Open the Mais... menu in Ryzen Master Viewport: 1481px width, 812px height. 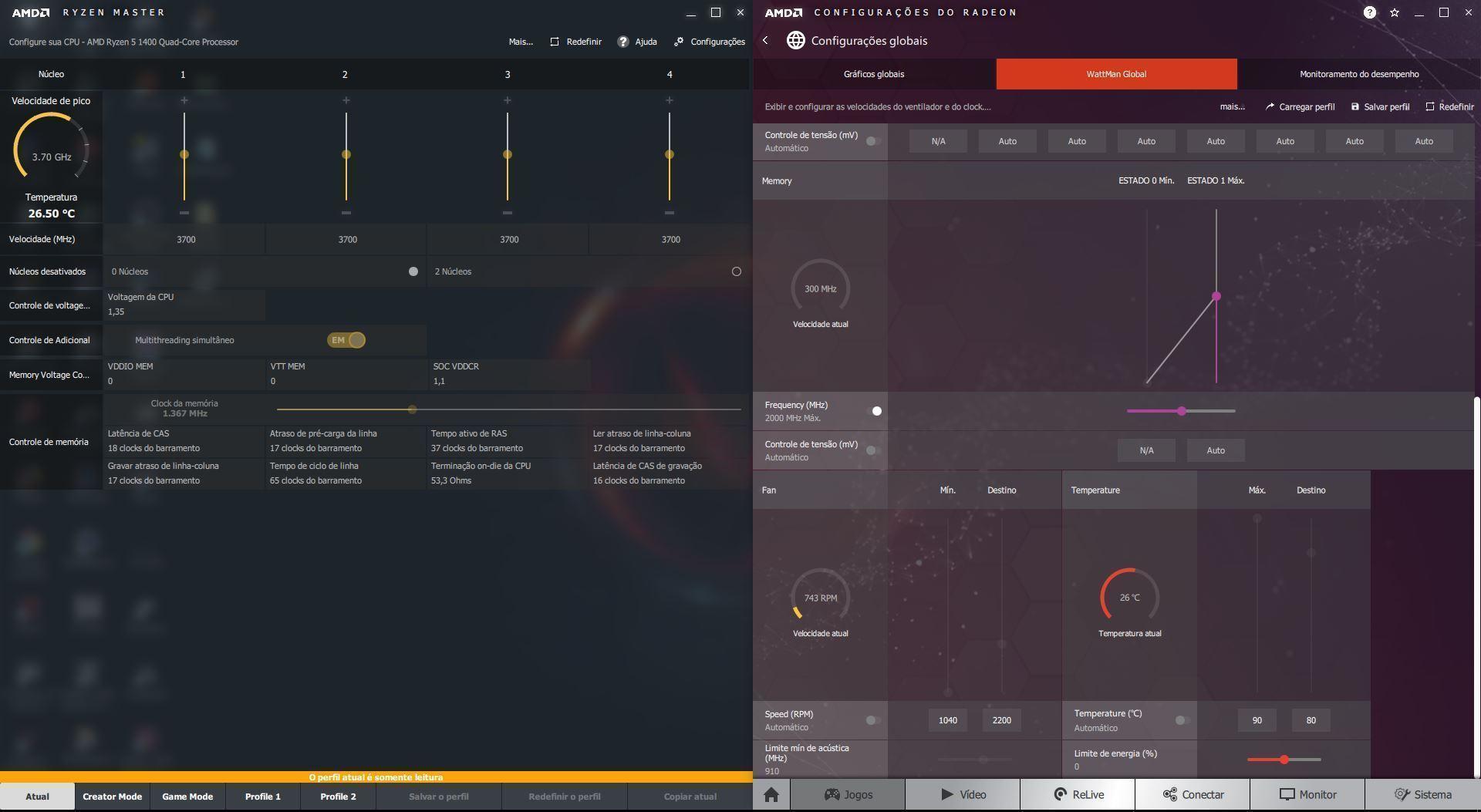(x=521, y=42)
